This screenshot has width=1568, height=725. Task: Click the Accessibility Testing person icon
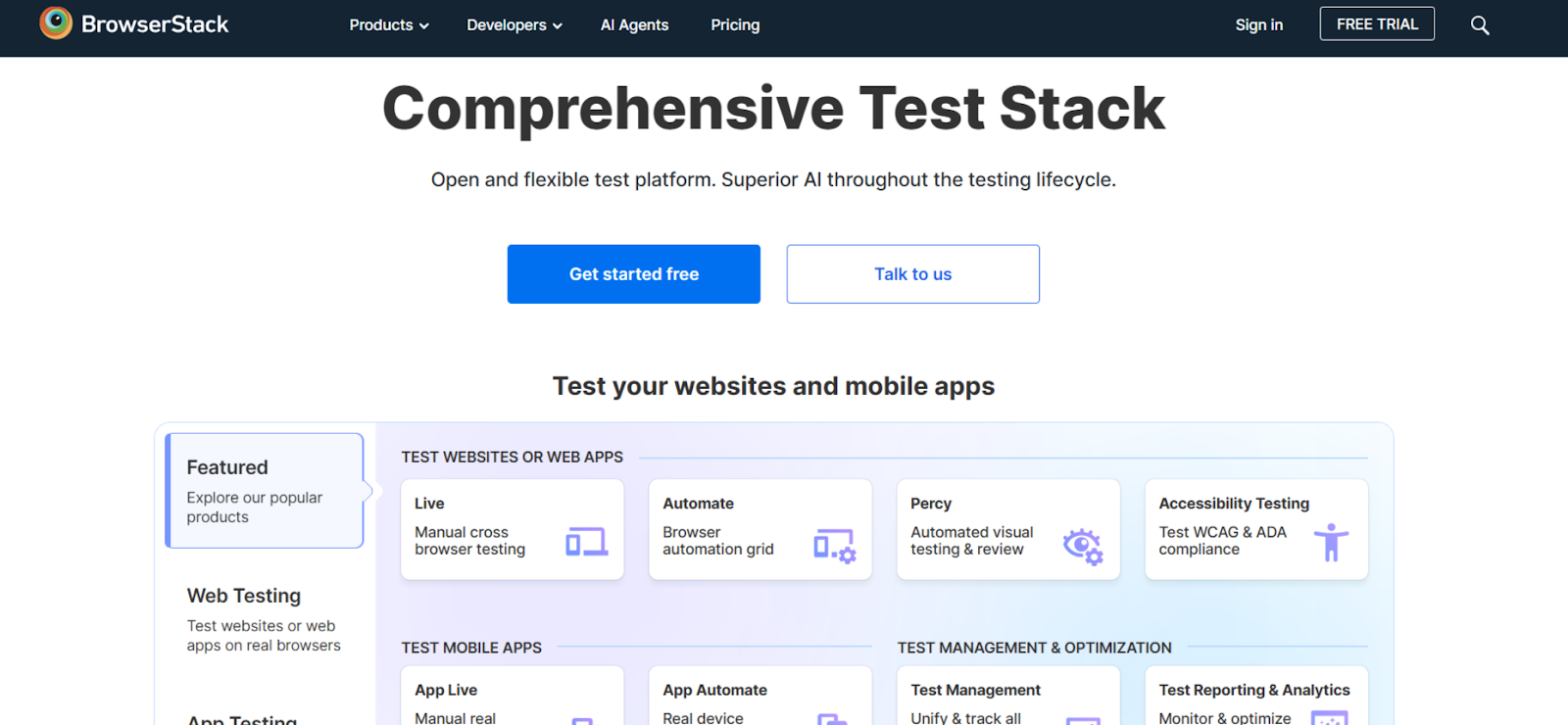click(x=1331, y=542)
